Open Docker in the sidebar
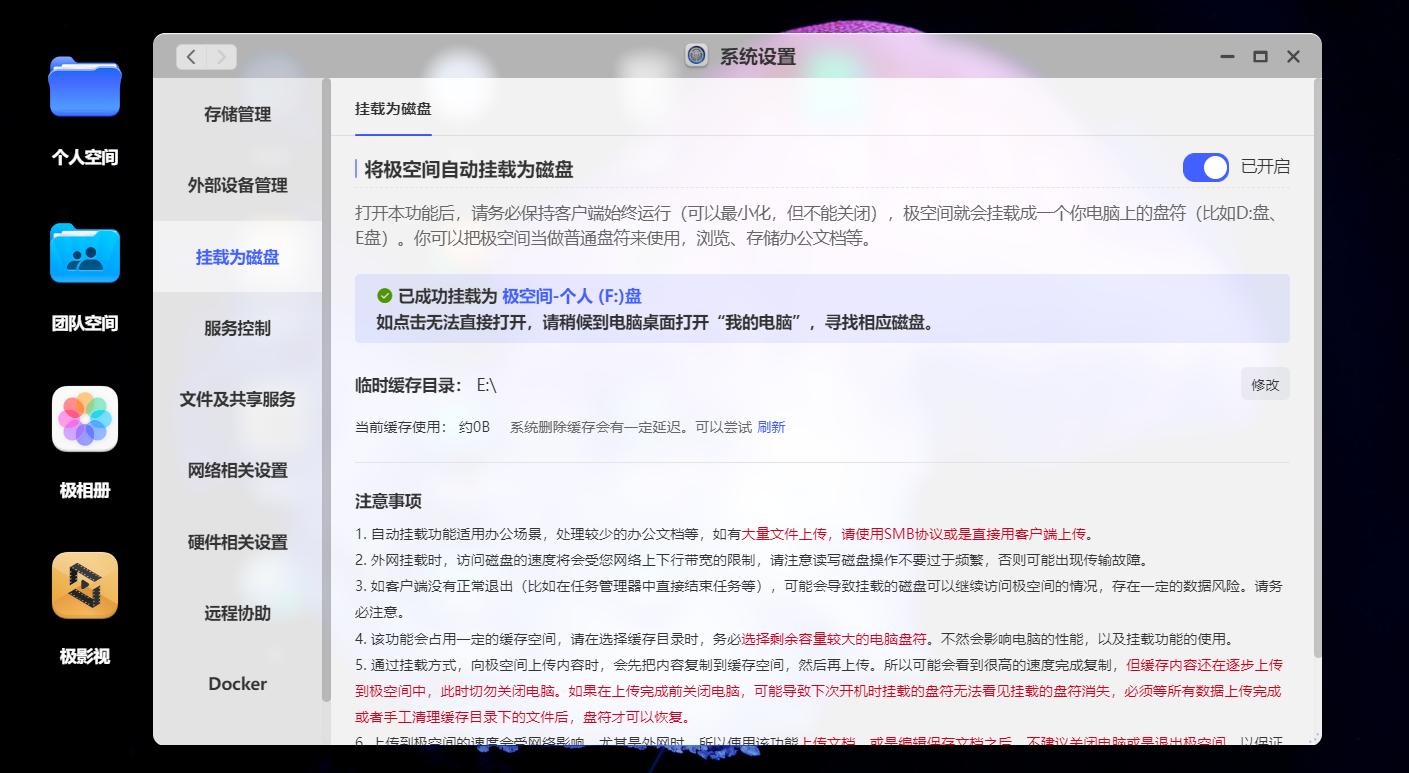Screen dimensions: 1409x773 coord(238,684)
